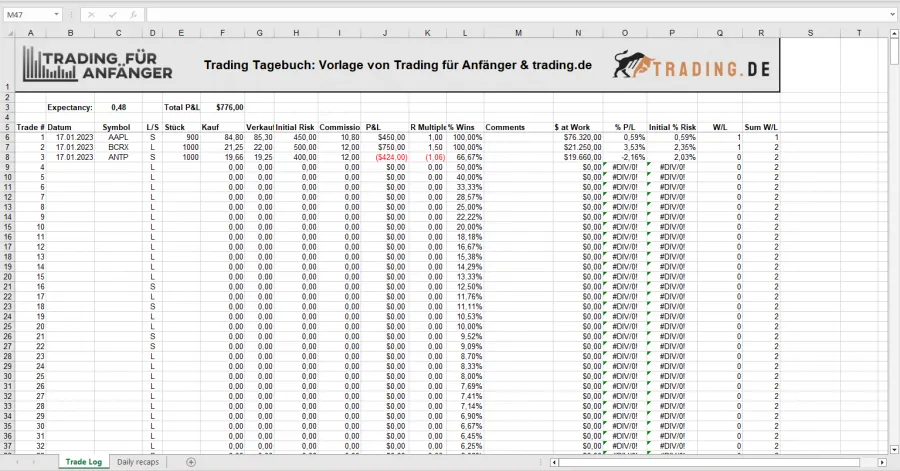Select row 8 header
Viewport: 900px width, 471px height.
pos(7,157)
